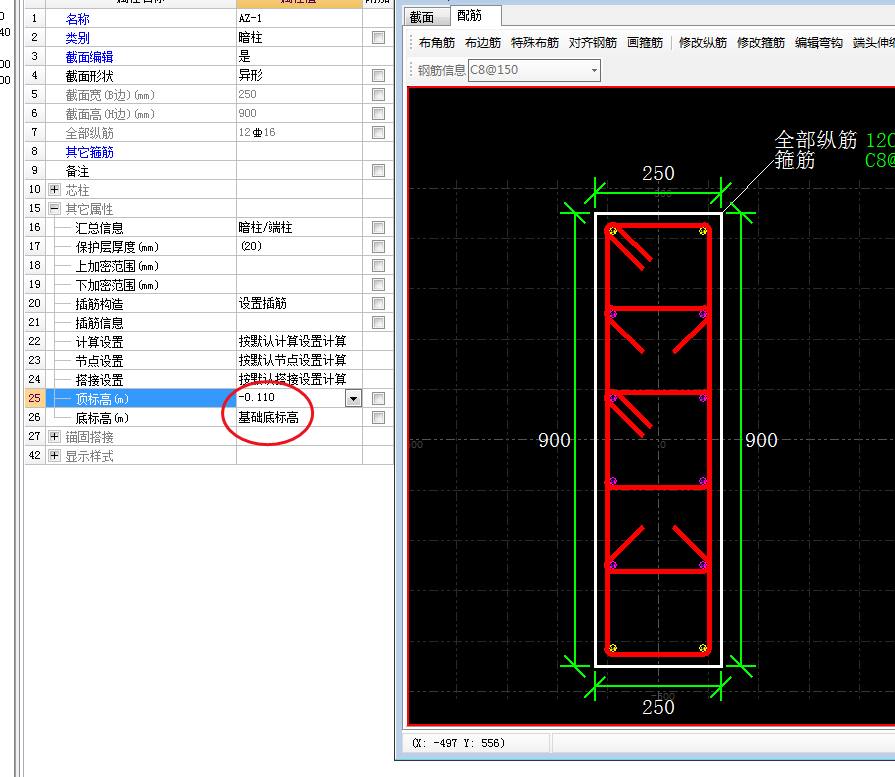The width and height of the screenshot is (895, 777).
Task: Select the 按默认搭接设置计算 value cell
Action: 299,379
